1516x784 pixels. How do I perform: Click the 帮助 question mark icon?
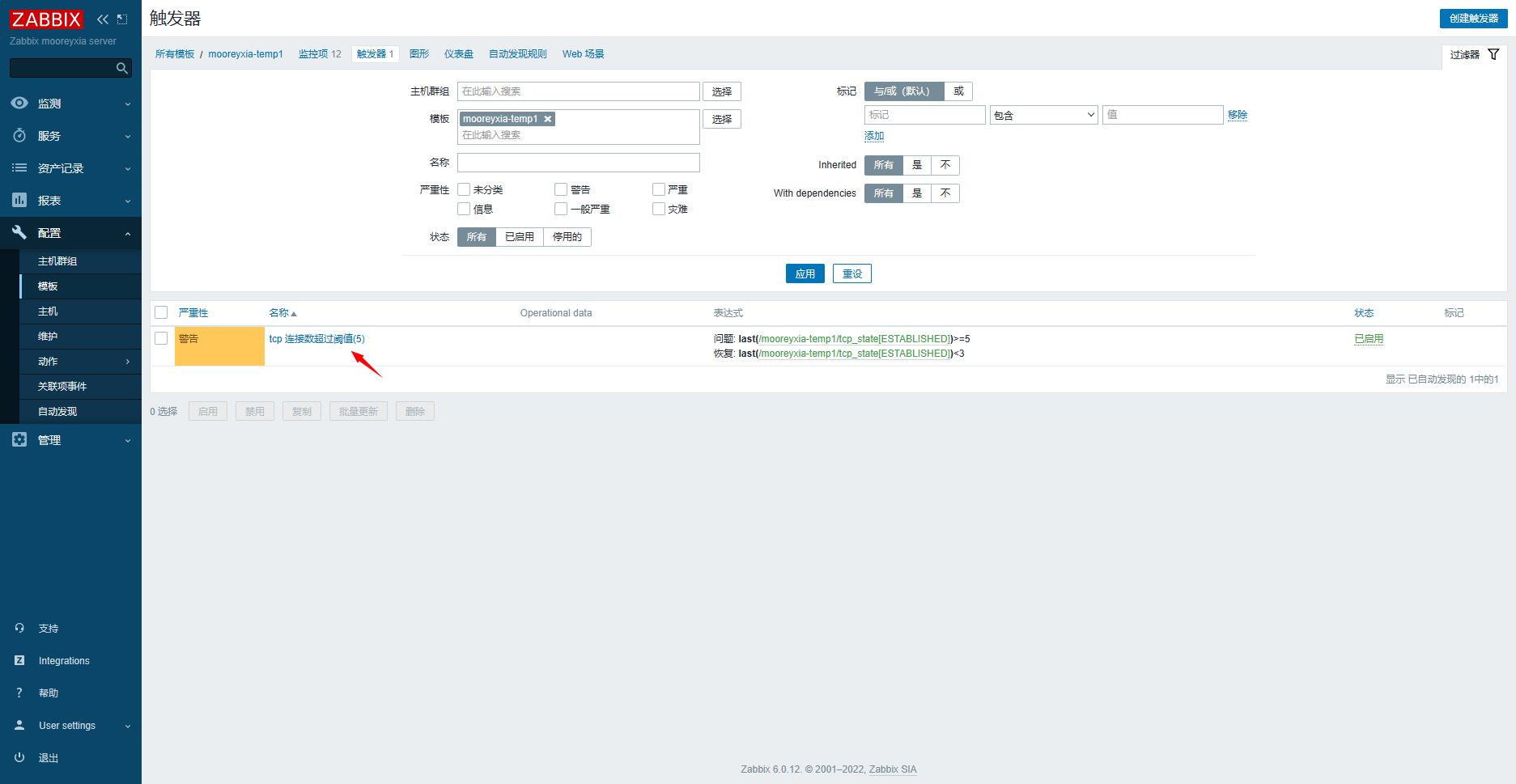pyautogui.click(x=19, y=693)
